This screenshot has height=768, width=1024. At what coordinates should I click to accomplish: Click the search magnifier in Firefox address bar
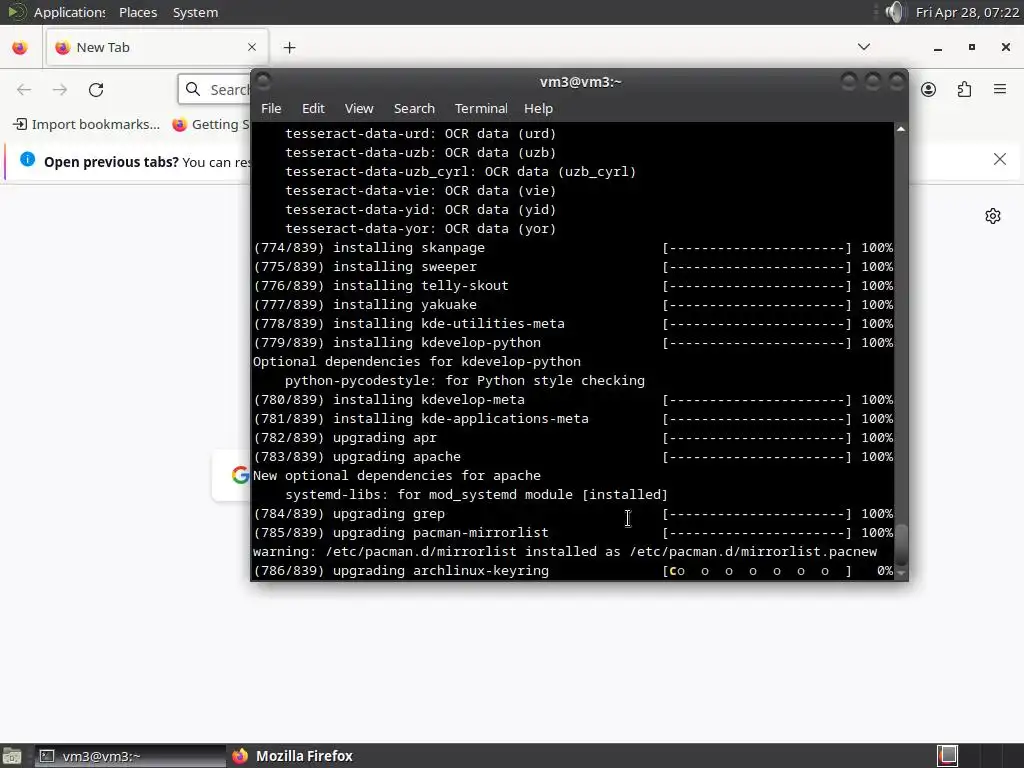[193, 89]
